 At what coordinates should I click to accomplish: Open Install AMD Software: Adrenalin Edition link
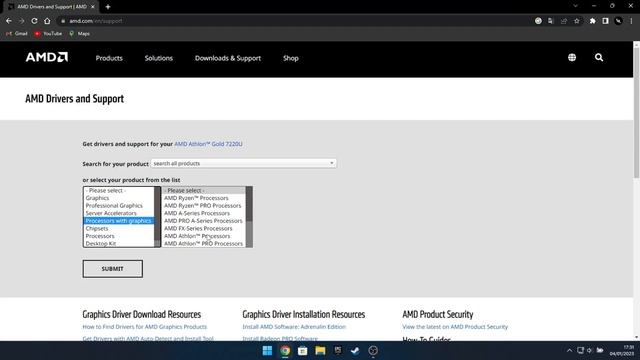click(x=294, y=327)
